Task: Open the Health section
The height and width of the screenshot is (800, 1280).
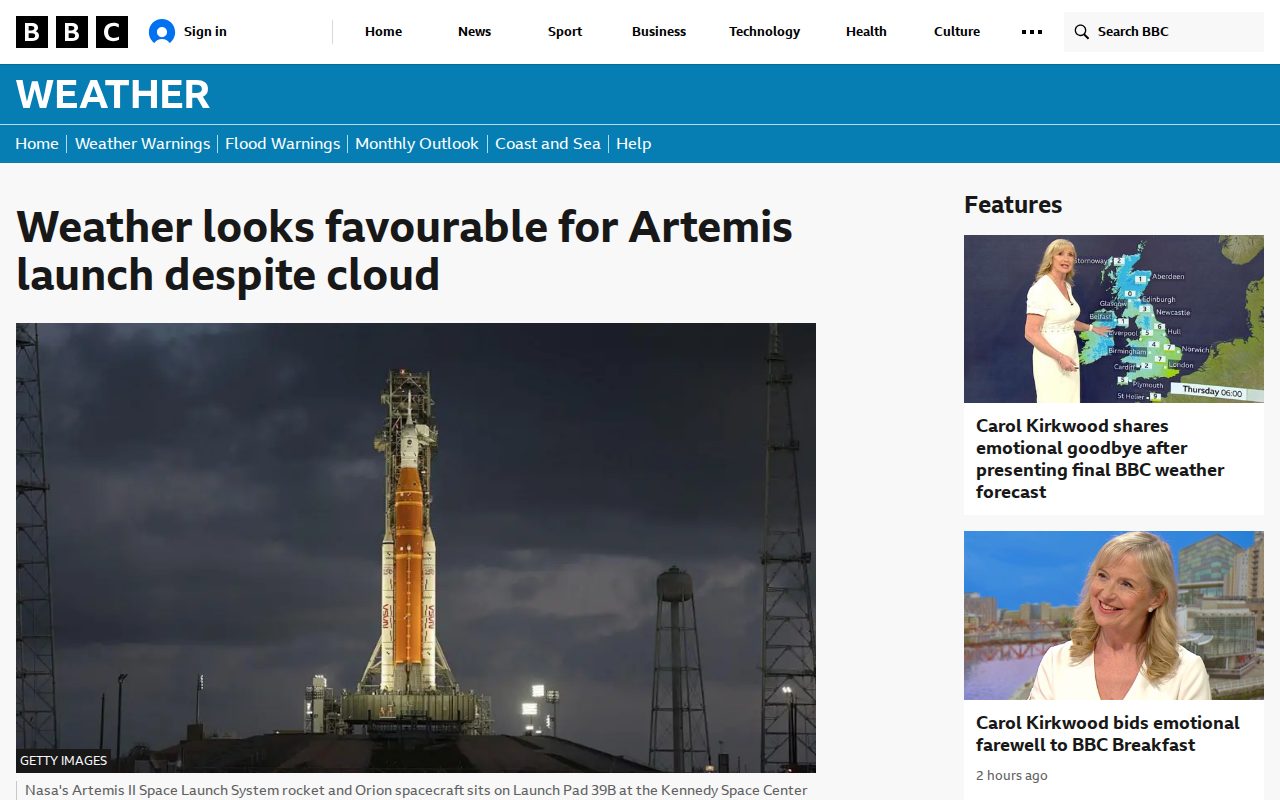Action: (866, 32)
